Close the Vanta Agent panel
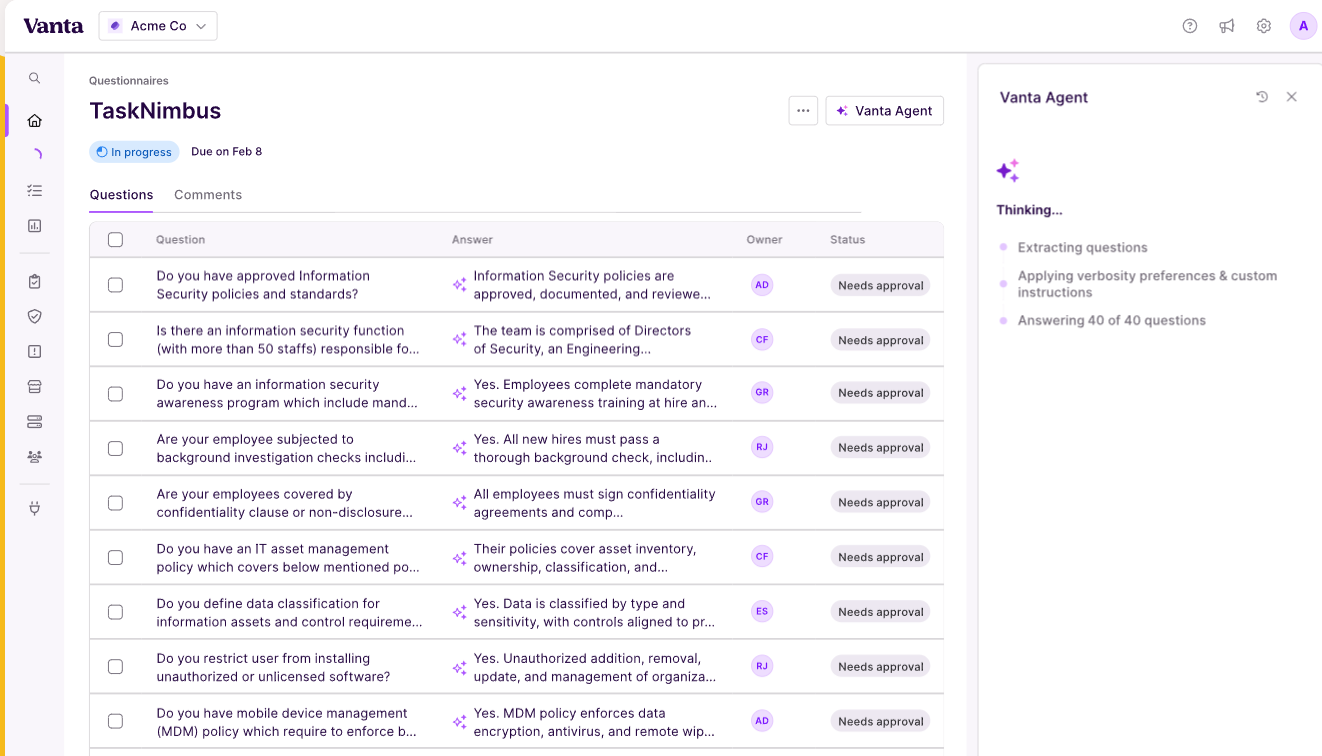 1291,97
